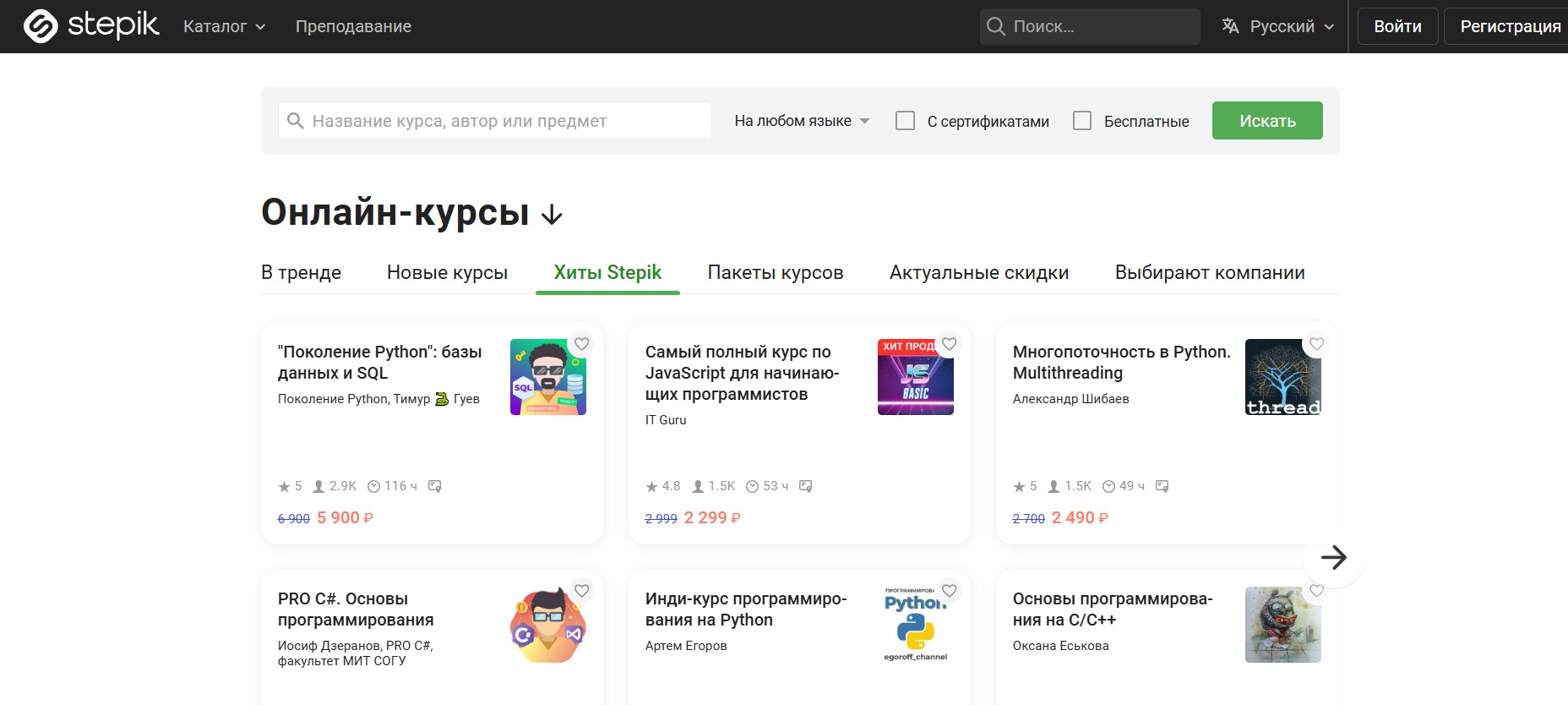Select the "Актуальные скидки" tab
The width and height of the screenshot is (1568, 705).
[x=978, y=272]
